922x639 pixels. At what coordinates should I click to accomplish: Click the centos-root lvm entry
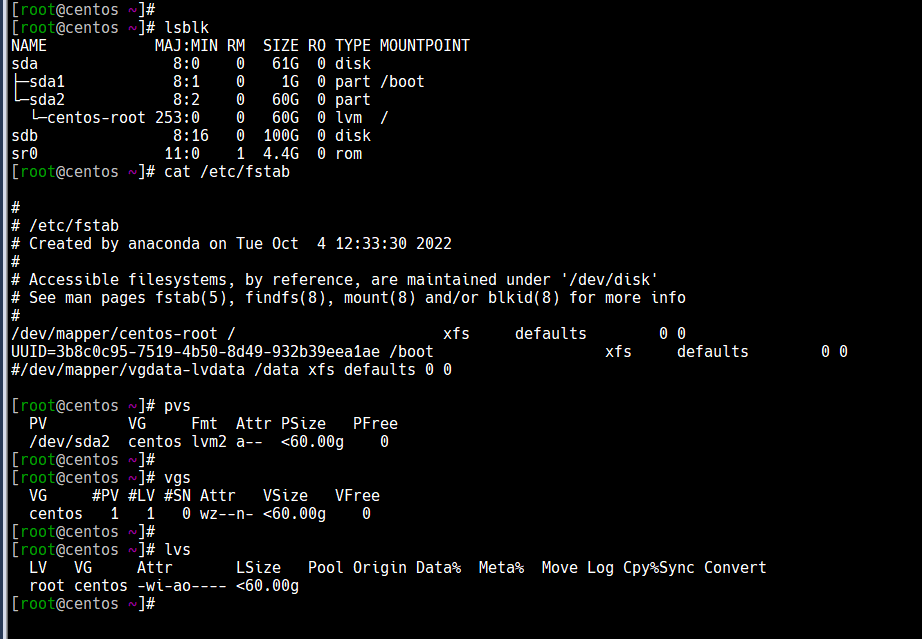pyautogui.click(x=96, y=118)
